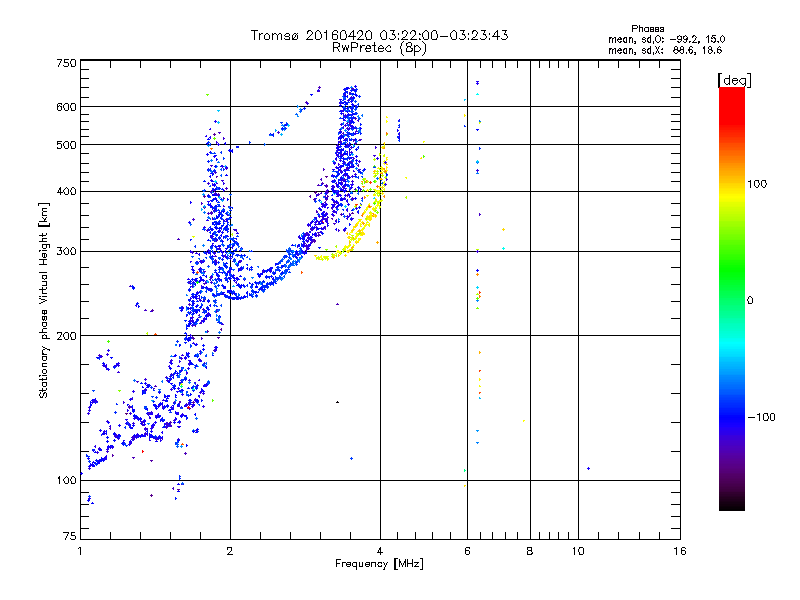
Task: Click the x-axis tick label "6"
Action: tap(467, 551)
